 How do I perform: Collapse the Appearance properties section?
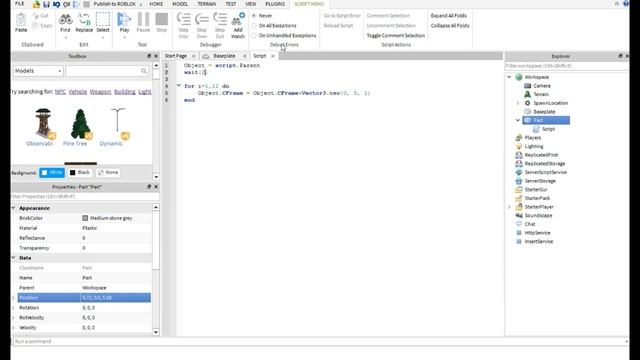point(13,208)
